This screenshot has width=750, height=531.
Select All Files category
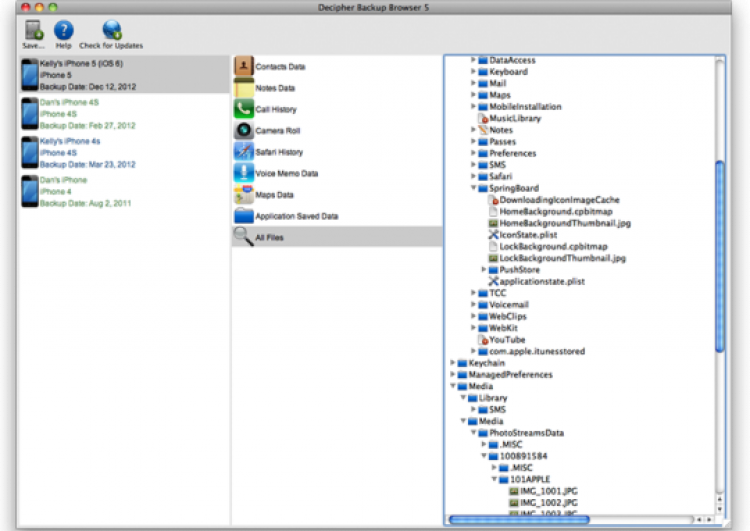337,237
